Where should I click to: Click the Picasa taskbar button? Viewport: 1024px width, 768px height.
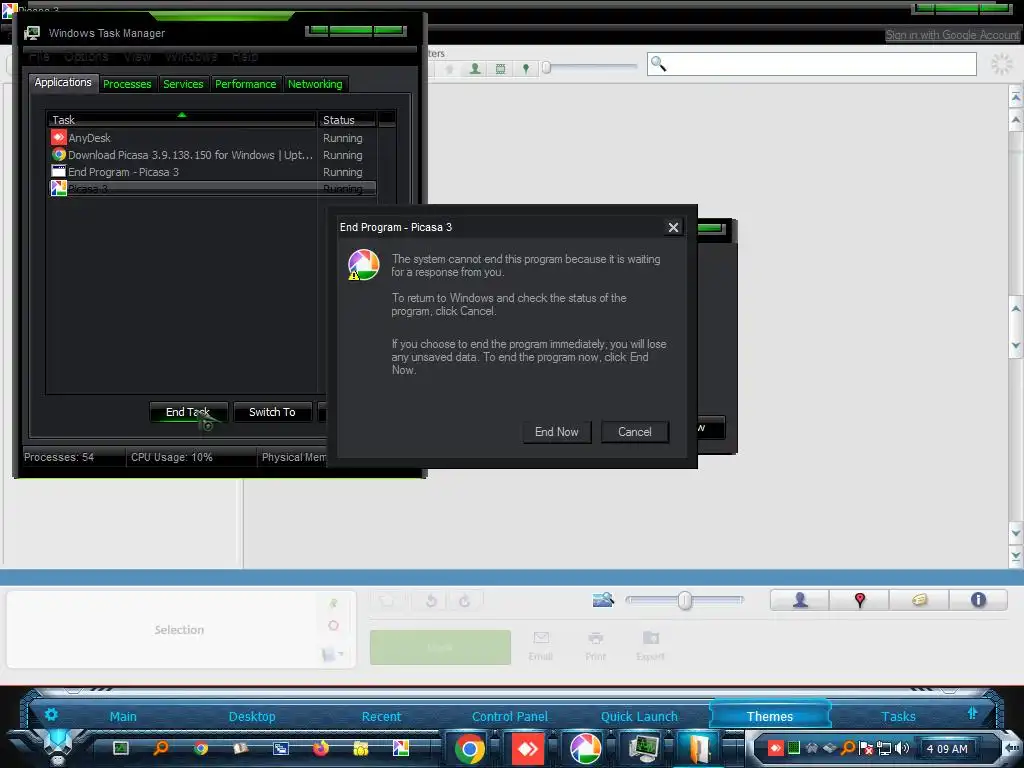coord(586,748)
